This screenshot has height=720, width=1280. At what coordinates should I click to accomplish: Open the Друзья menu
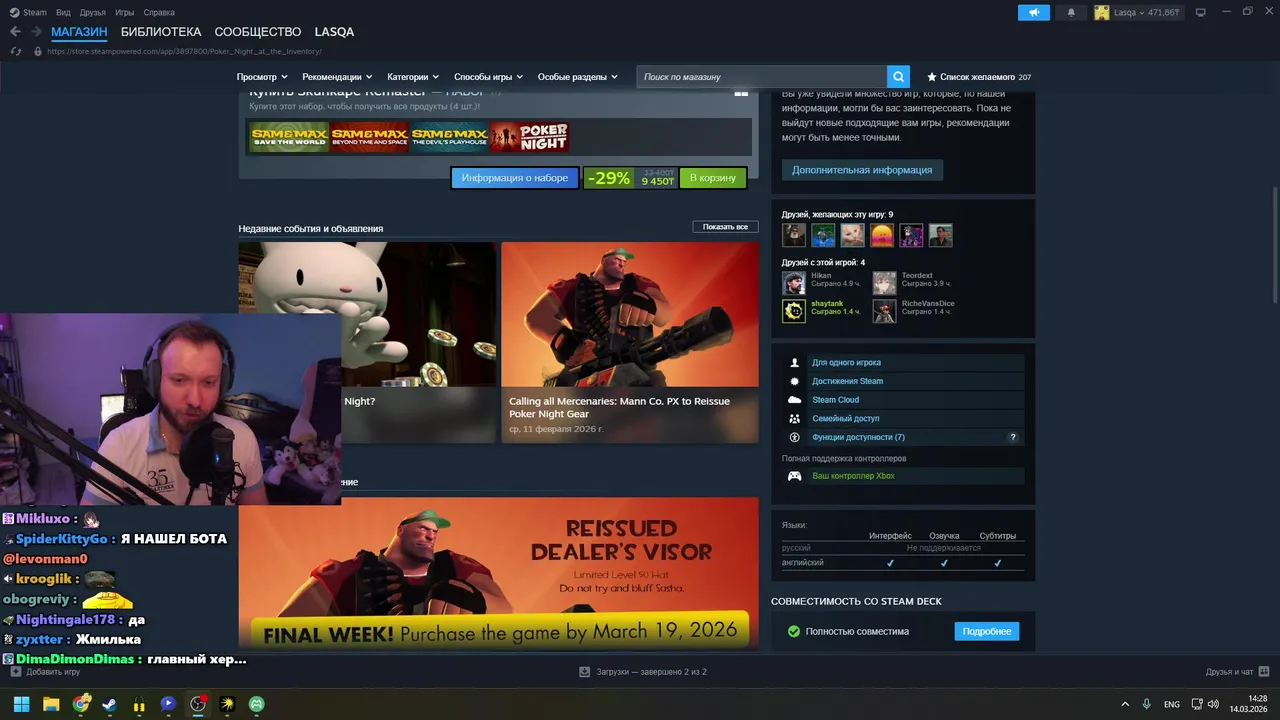point(93,12)
